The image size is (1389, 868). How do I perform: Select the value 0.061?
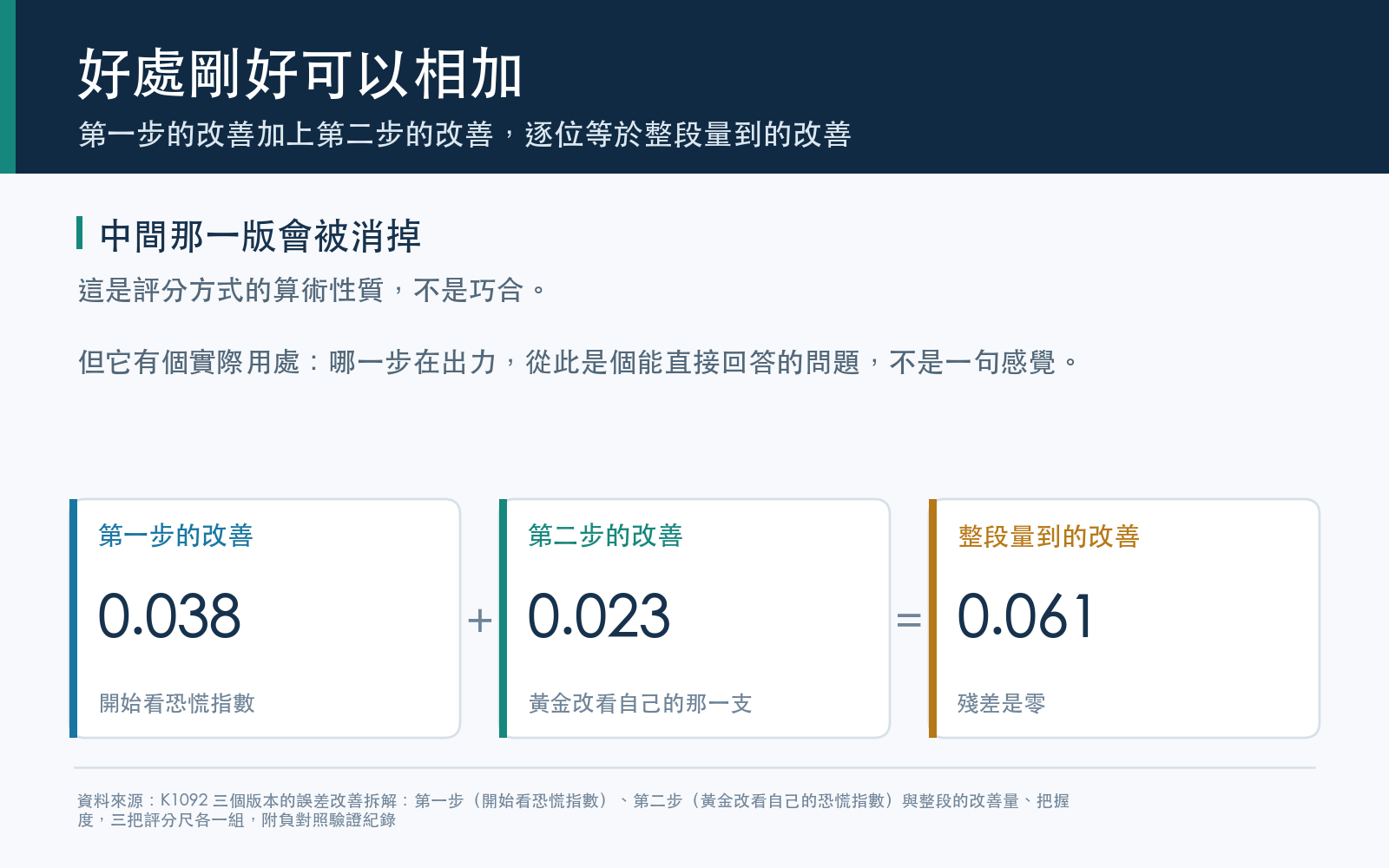1024,616
